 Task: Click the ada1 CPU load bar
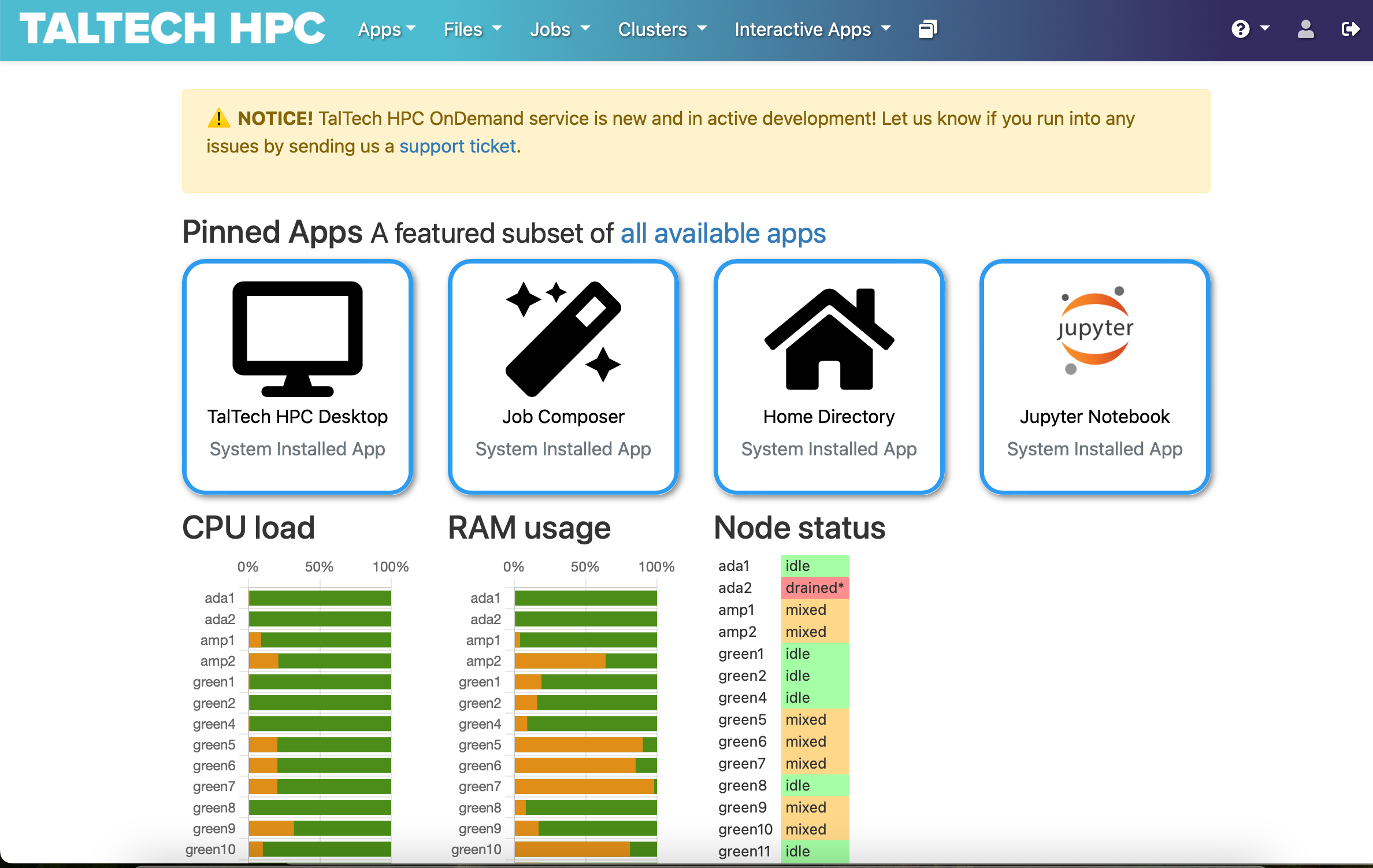pyautogui.click(x=320, y=598)
